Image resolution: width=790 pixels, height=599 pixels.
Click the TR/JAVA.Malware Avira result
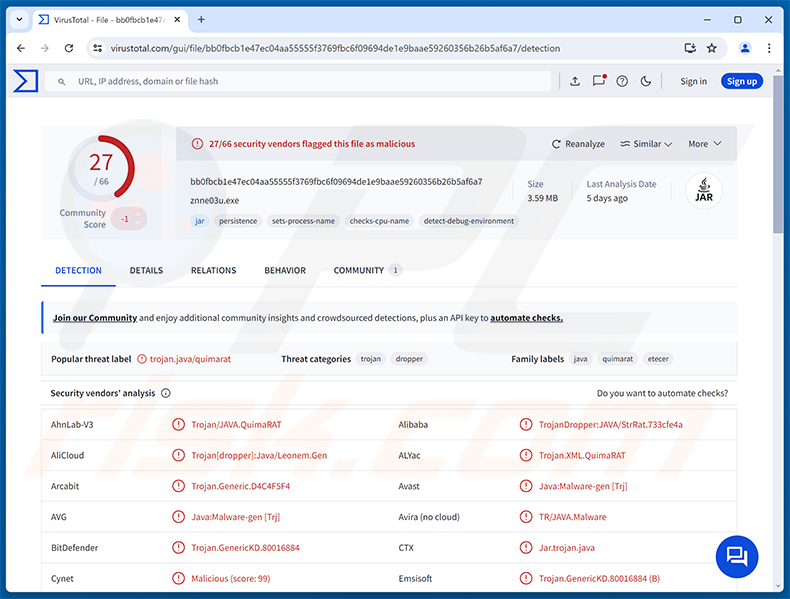[573, 517]
